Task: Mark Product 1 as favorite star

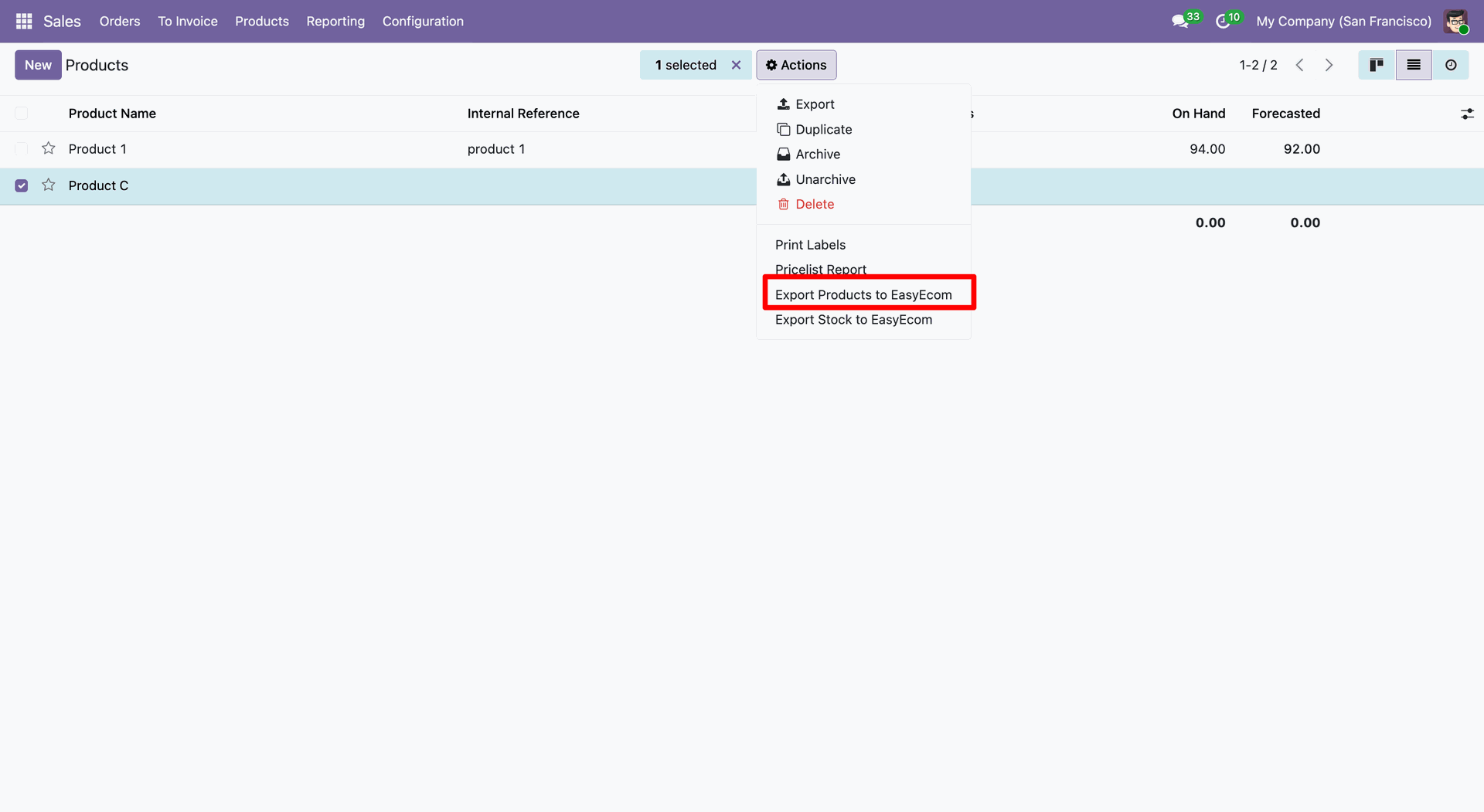Action: [x=49, y=148]
